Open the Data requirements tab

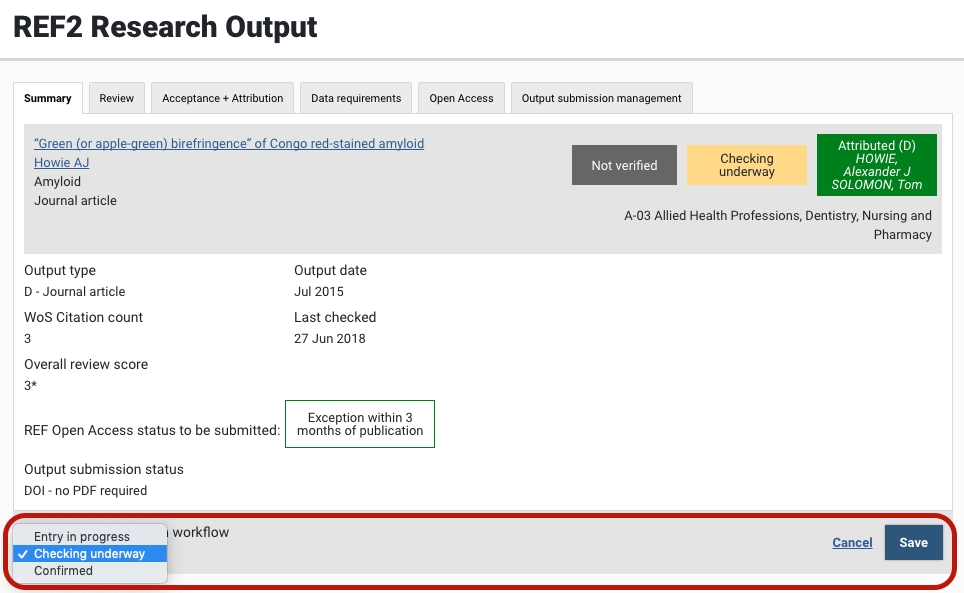point(356,98)
